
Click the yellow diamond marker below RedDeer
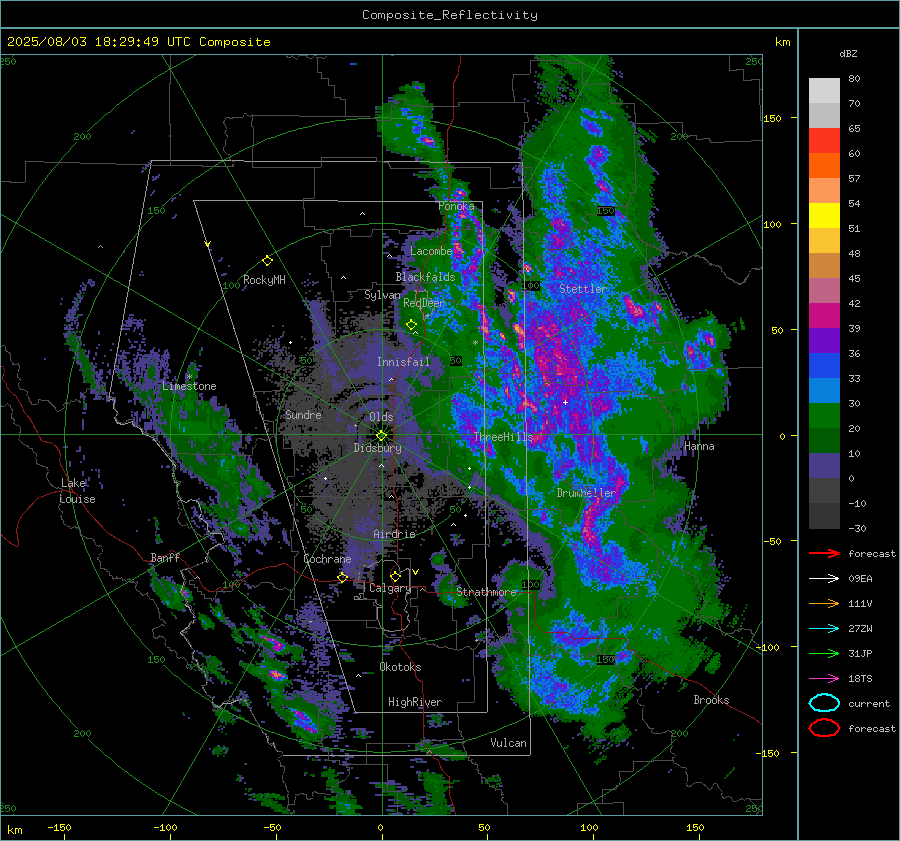(411, 325)
